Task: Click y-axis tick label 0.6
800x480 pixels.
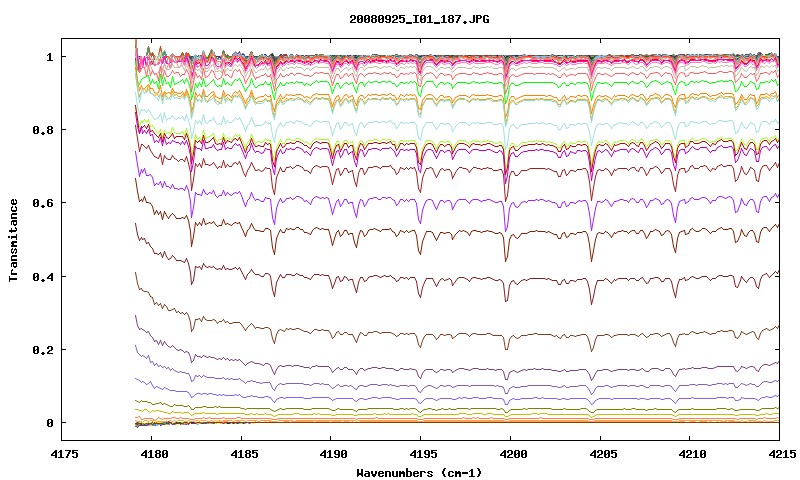Action: click(x=43, y=203)
